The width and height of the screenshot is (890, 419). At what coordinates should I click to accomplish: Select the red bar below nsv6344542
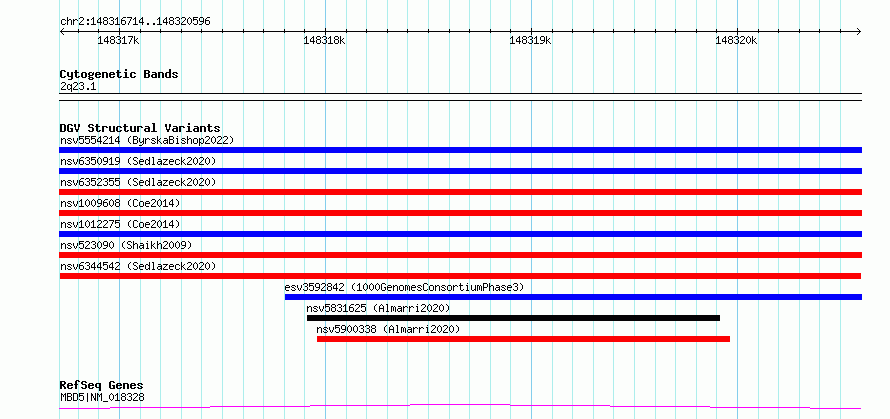pos(460,276)
